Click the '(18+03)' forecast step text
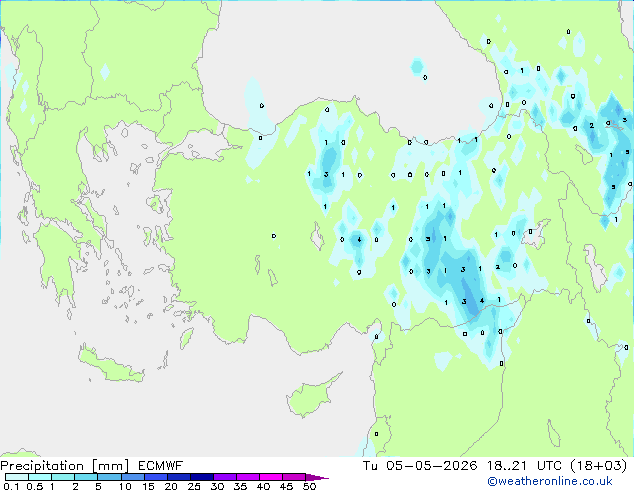 (599, 466)
